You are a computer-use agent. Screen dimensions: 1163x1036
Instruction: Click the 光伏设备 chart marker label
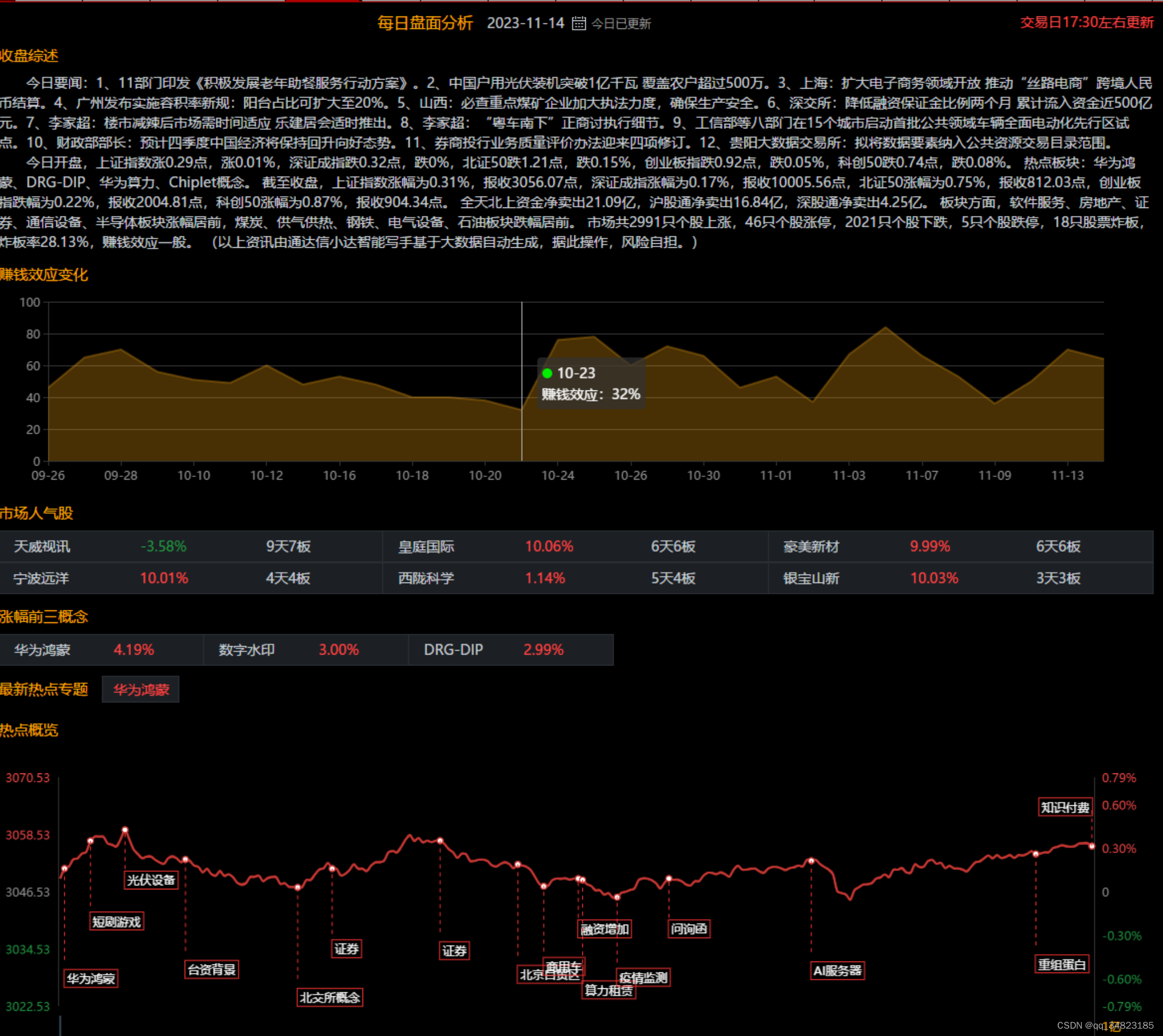[151, 880]
